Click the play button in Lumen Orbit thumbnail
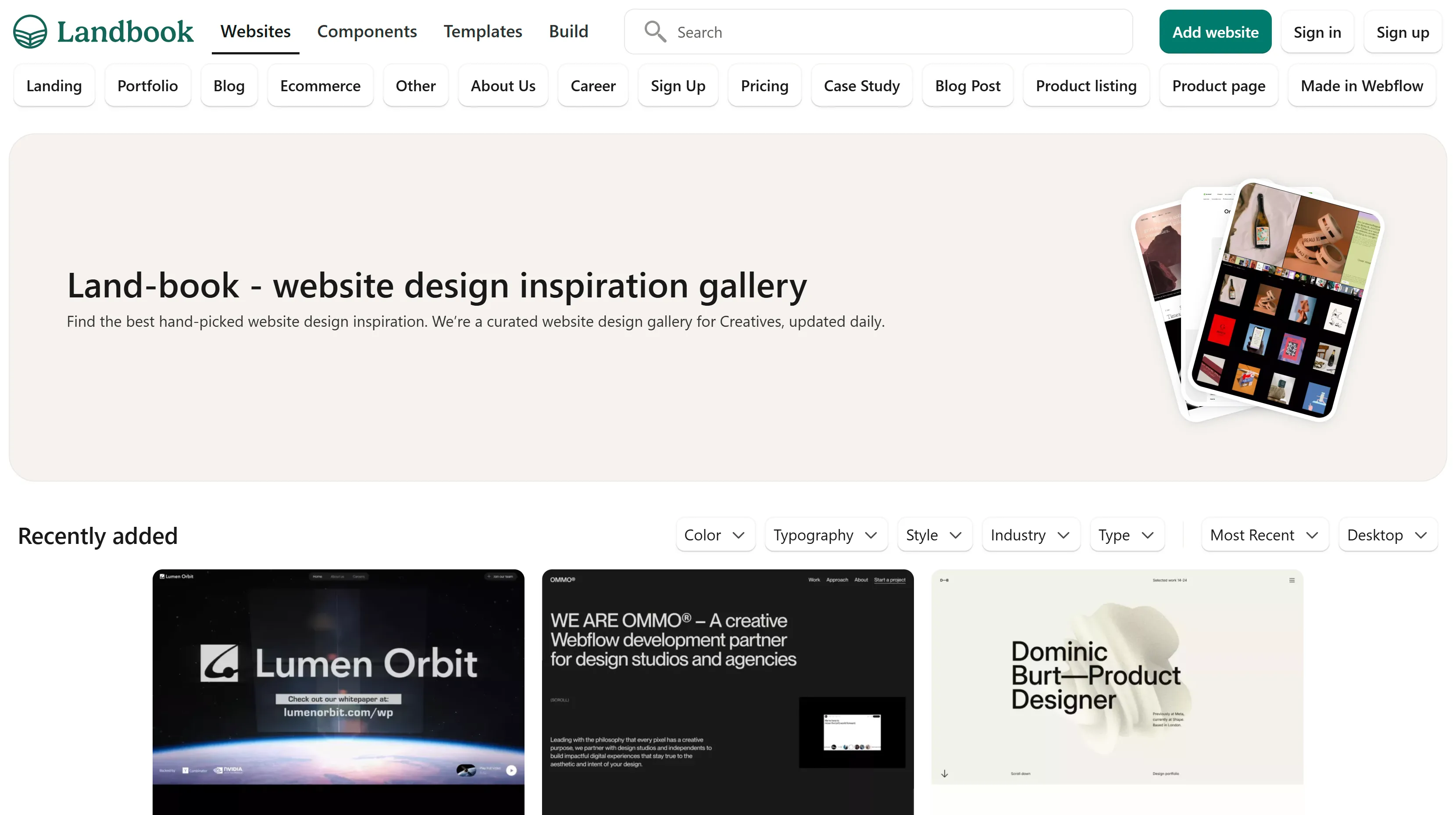The width and height of the screenshot is (1456, 815). [x=511, y=770]
